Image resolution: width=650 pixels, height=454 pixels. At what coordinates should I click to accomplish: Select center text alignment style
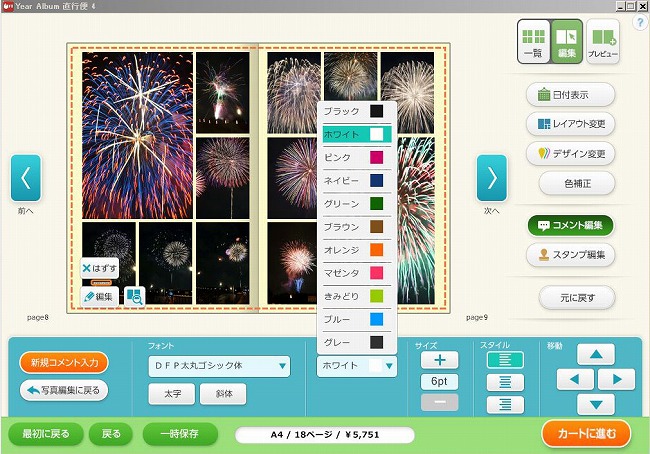click(505, 382)
